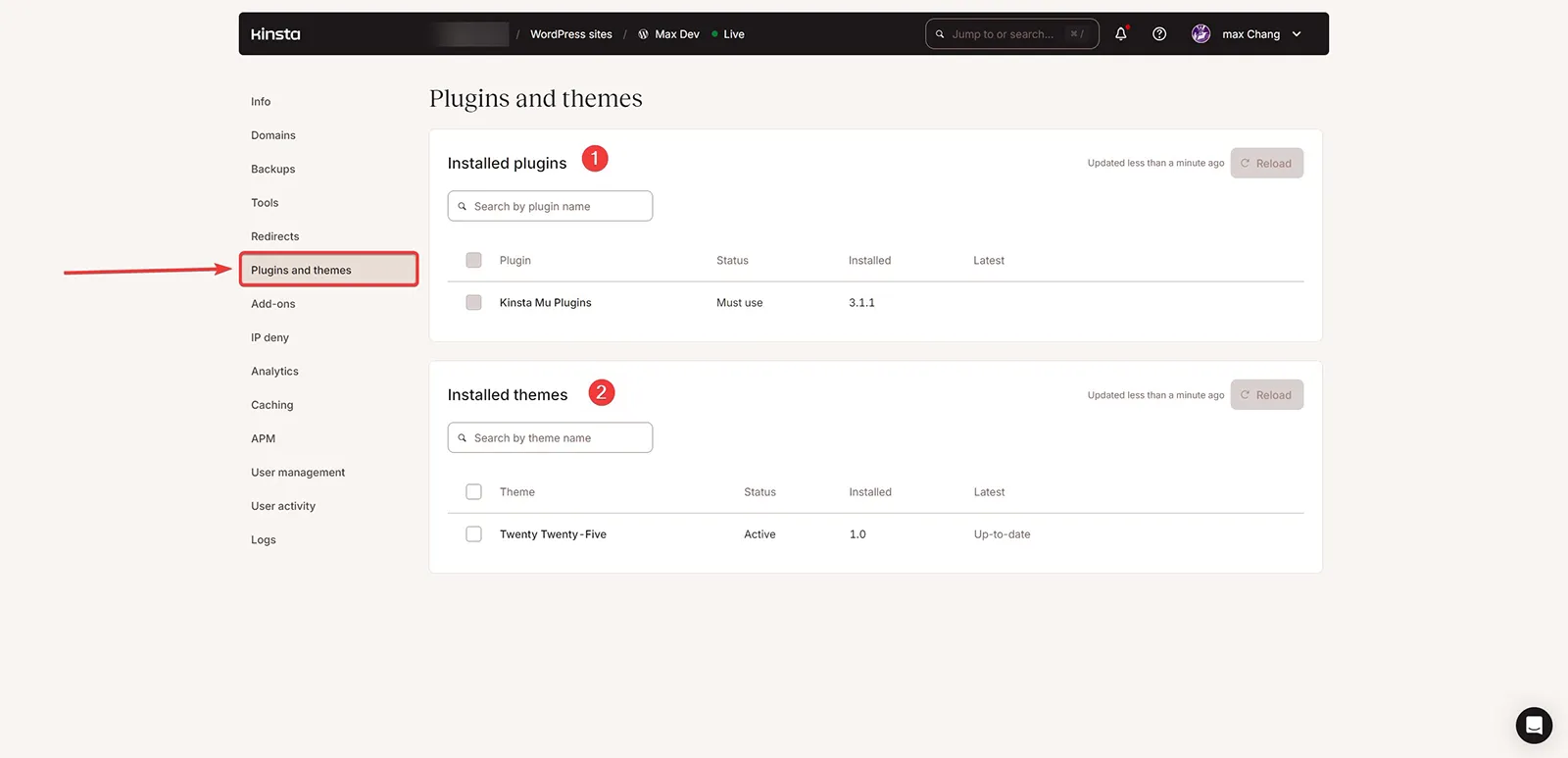
Task: Open the Logs sidebar item
Action: click(x=264, y=540)
